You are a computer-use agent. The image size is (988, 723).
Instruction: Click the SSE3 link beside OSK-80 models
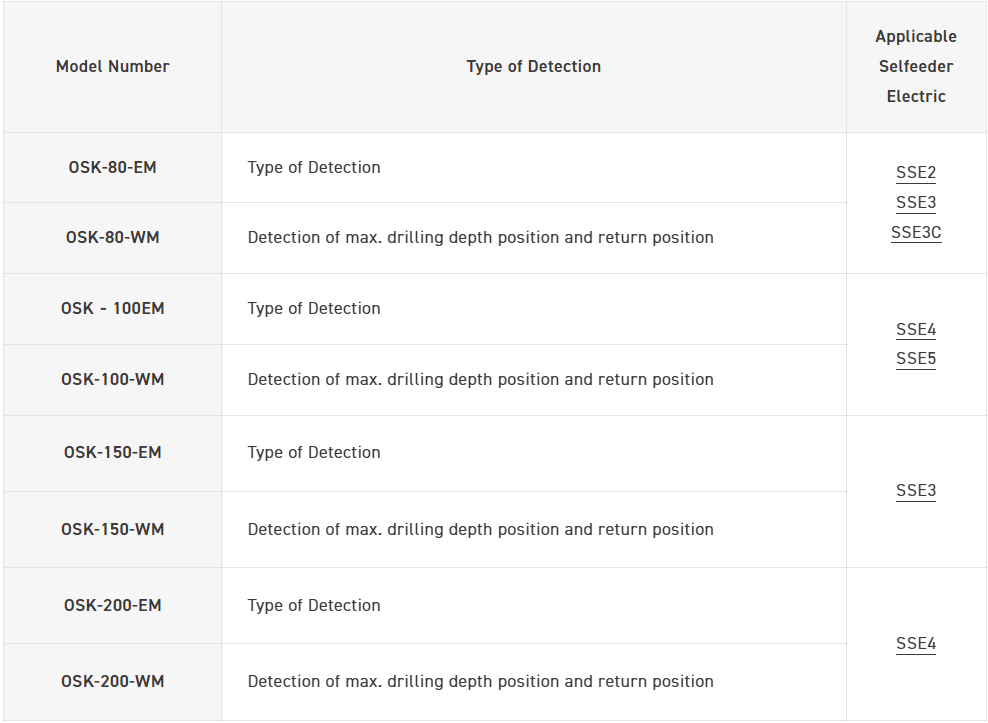coord(916,203)
